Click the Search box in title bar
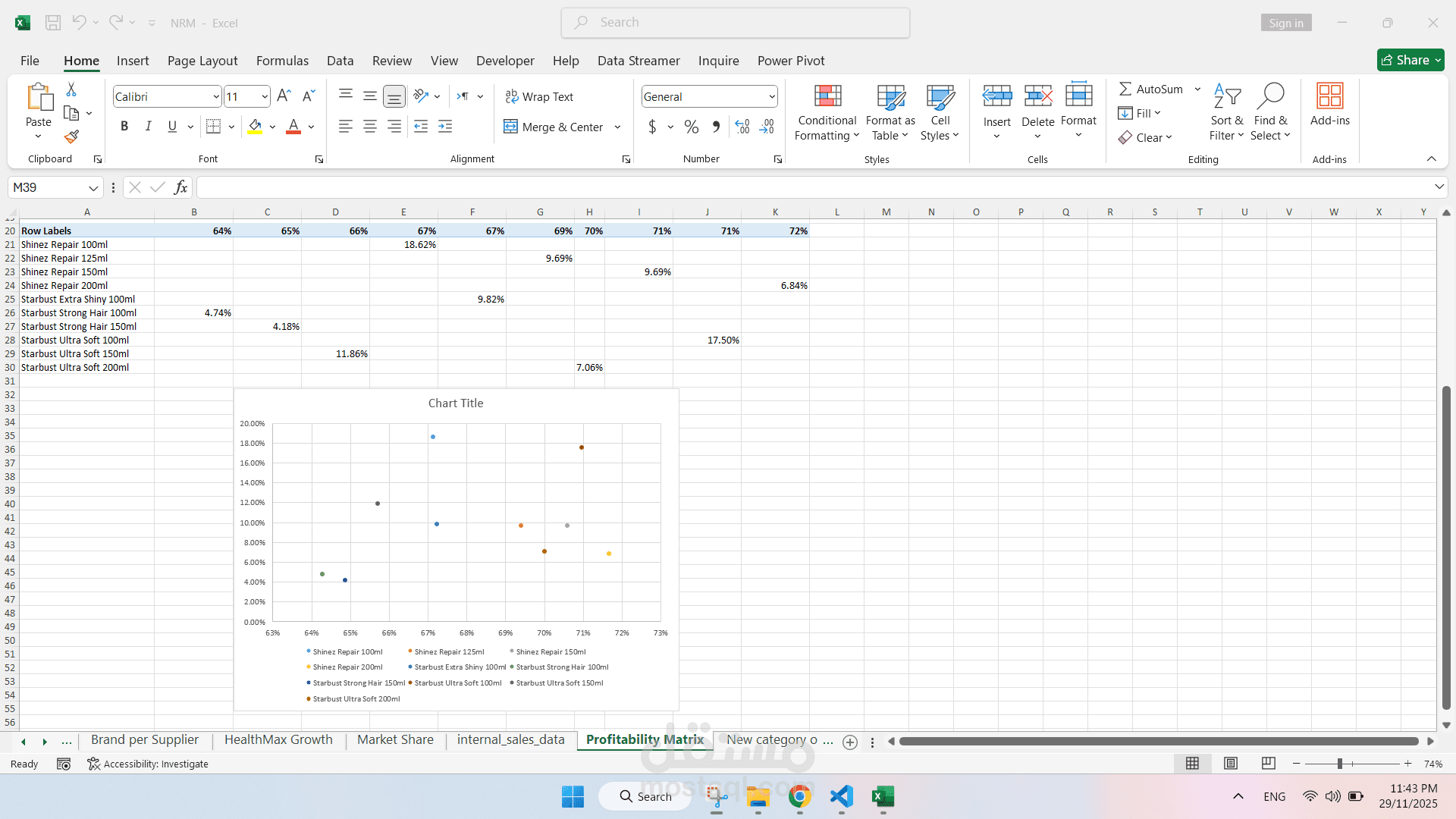 coord(736,23)
